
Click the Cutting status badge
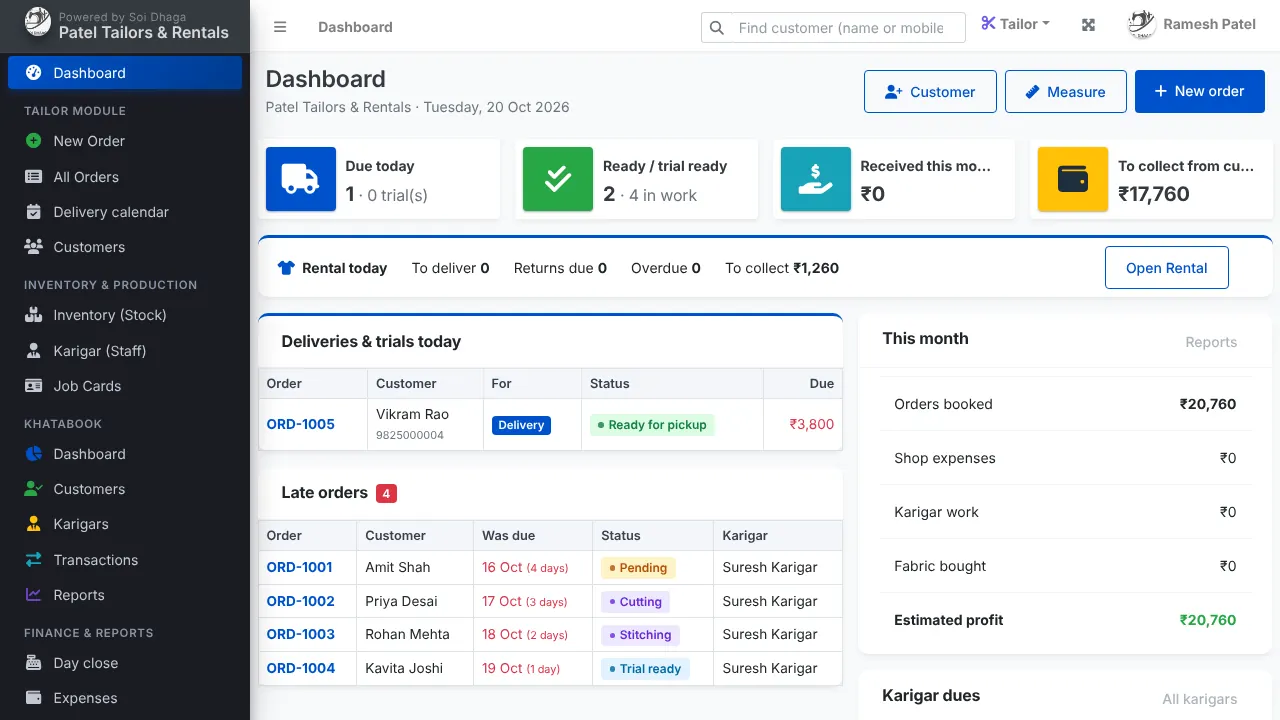[635, 602]
